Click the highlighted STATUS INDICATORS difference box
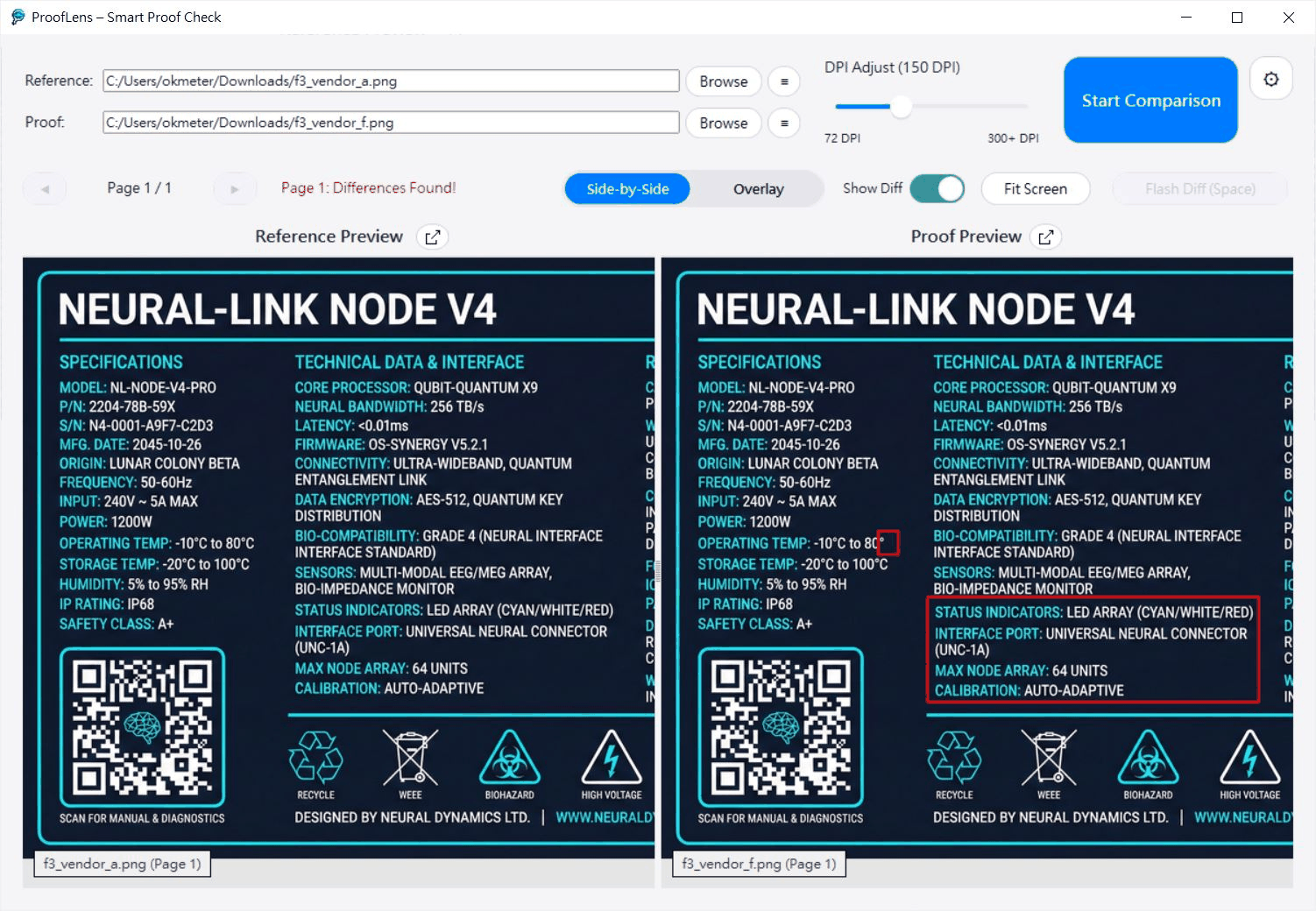The height and width of the screenshot is (911, 1316). tap(1093, 650)
